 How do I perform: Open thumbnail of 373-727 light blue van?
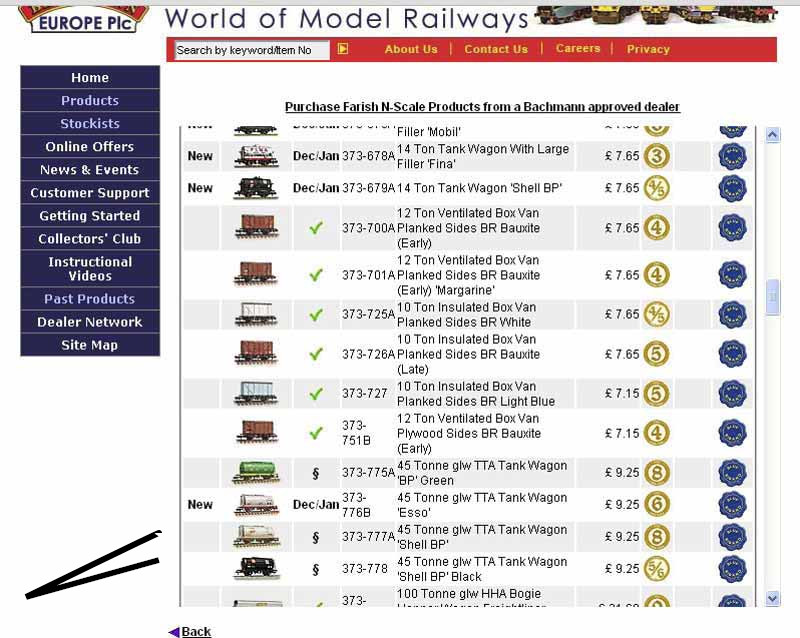click(x=256, y=394)
